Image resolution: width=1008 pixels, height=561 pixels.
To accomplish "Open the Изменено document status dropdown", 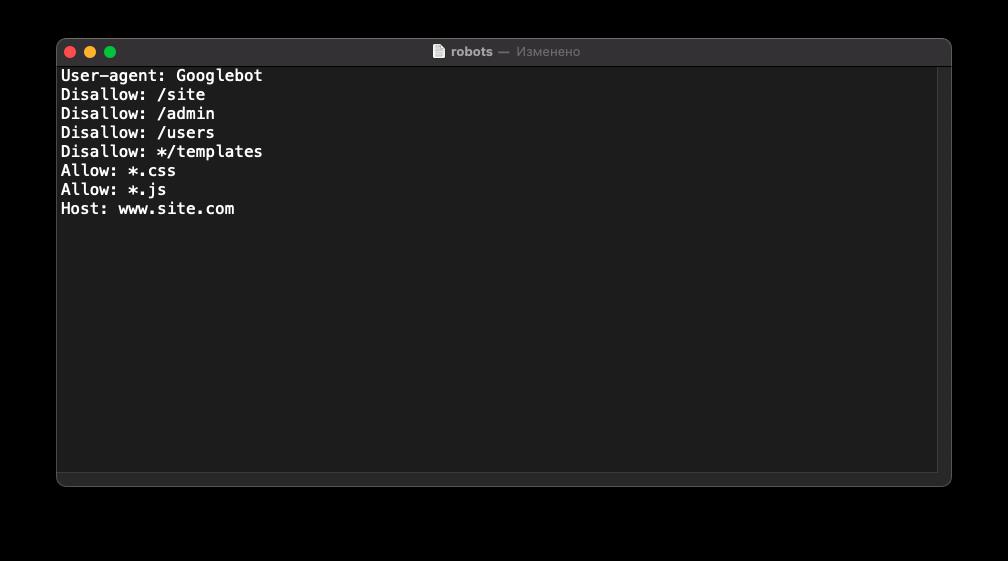I will pyautogui.click(x=548, y=51).
